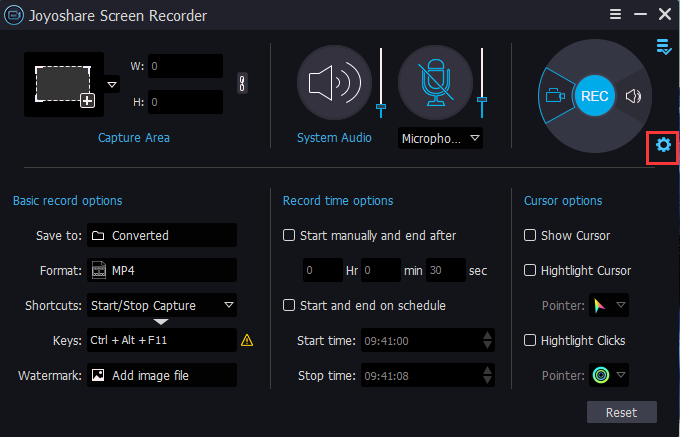
Task: Click the system audio volume slider handle
Action: click(381, 106)
